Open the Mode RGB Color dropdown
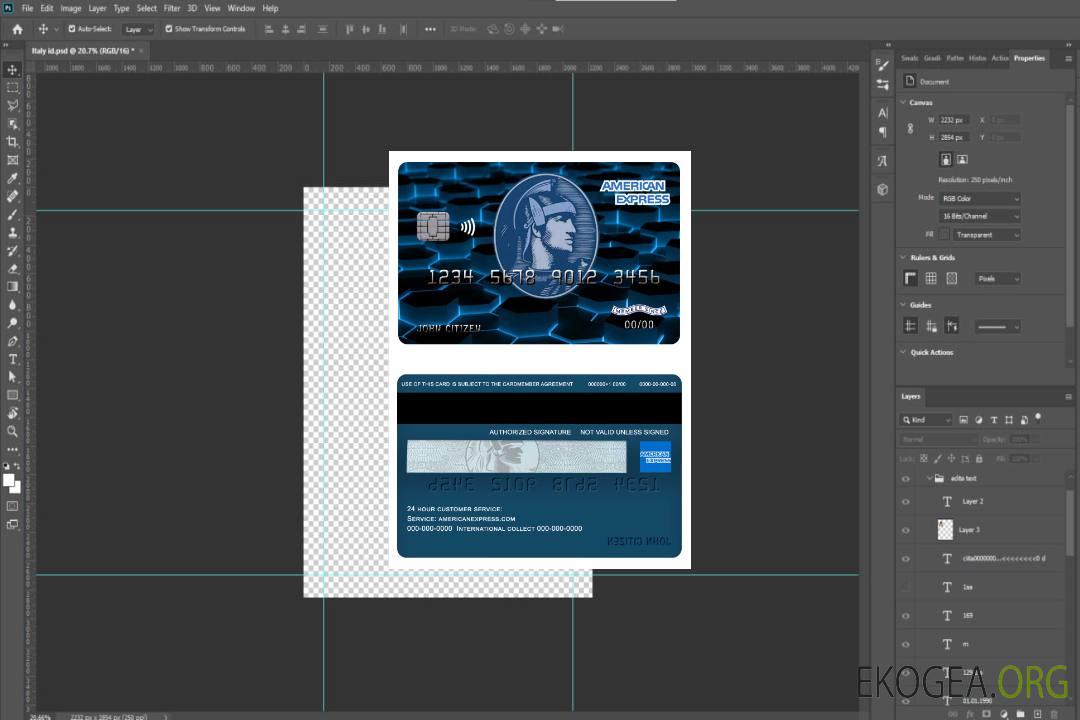Image resolution: width=1080 pixels, height=720 pixels. point(979,198)
